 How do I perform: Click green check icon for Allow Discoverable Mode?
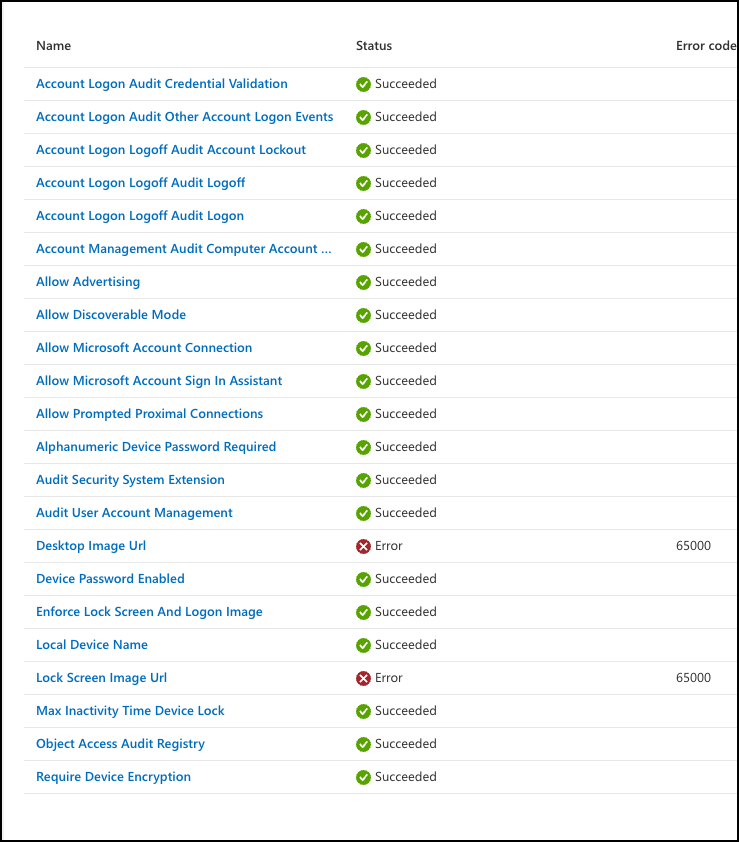click(x=364, y=315)
